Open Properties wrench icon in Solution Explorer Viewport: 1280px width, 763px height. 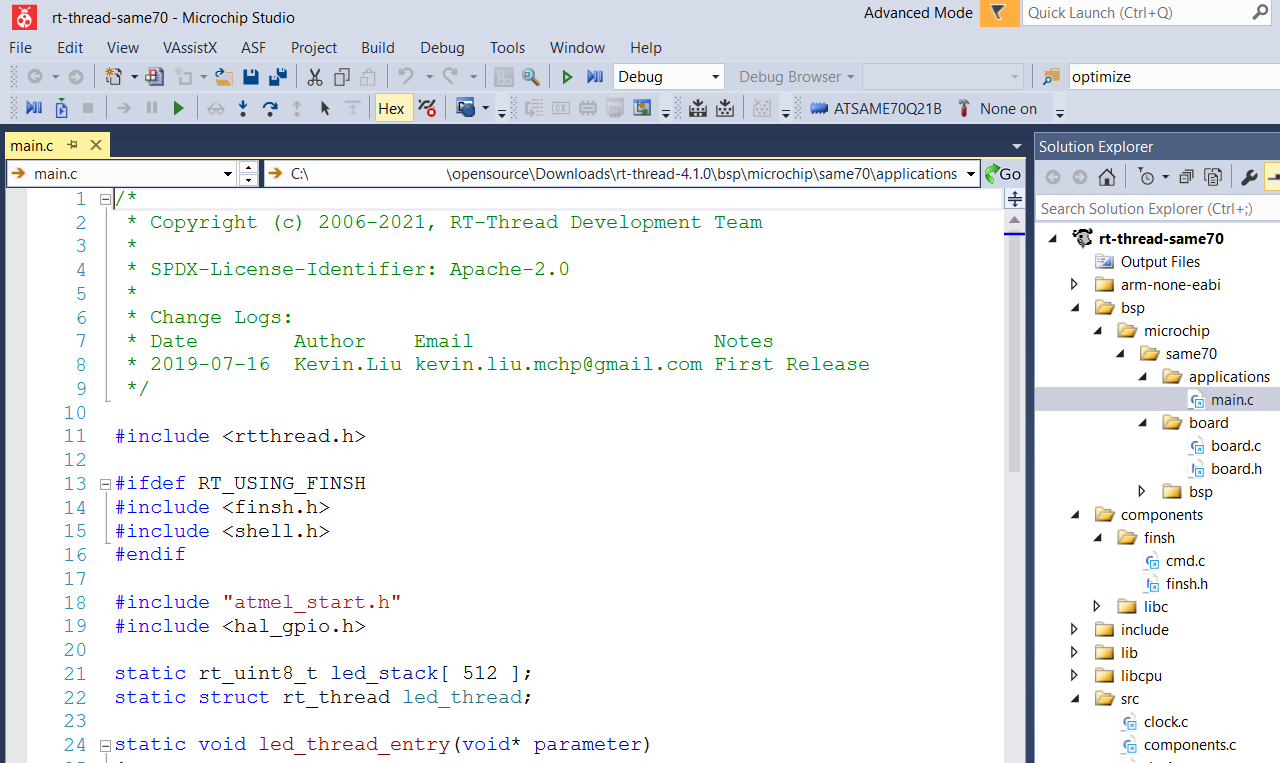coord(1248,177)
